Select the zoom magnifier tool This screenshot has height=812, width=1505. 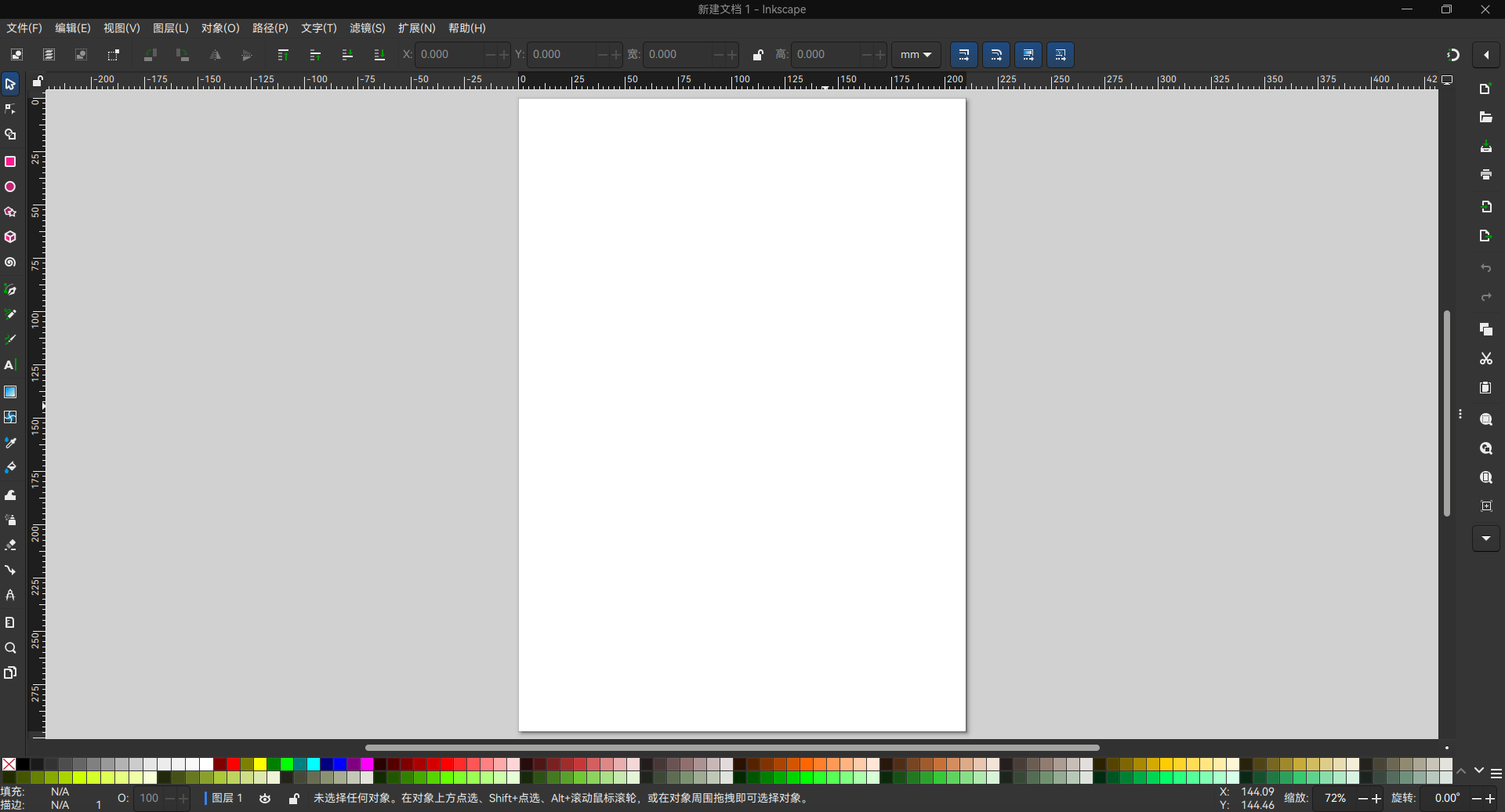click(x=10, y=648)
